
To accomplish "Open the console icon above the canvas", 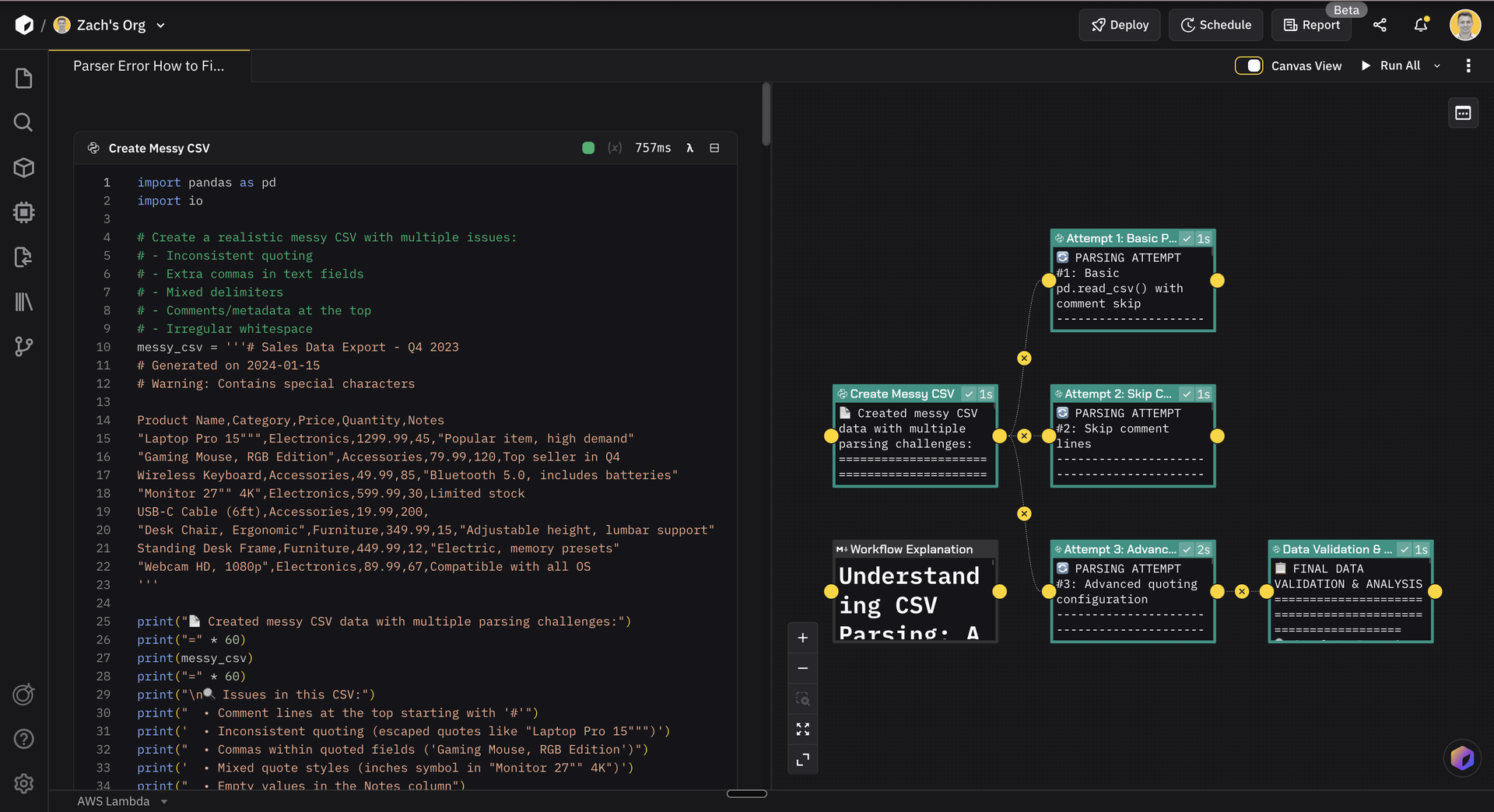I will coord(1463,113).
